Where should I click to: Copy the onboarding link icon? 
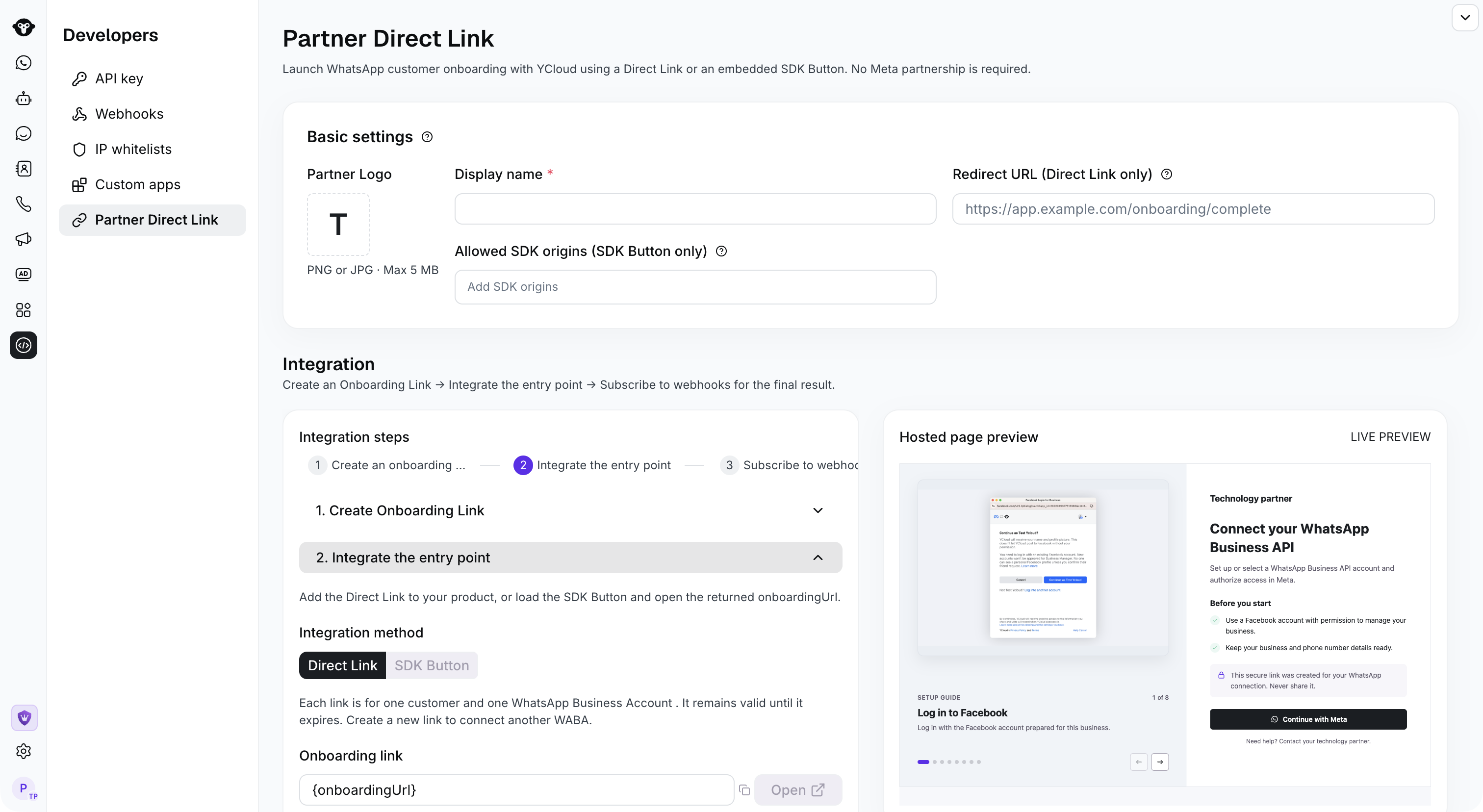tap(744, 790)
